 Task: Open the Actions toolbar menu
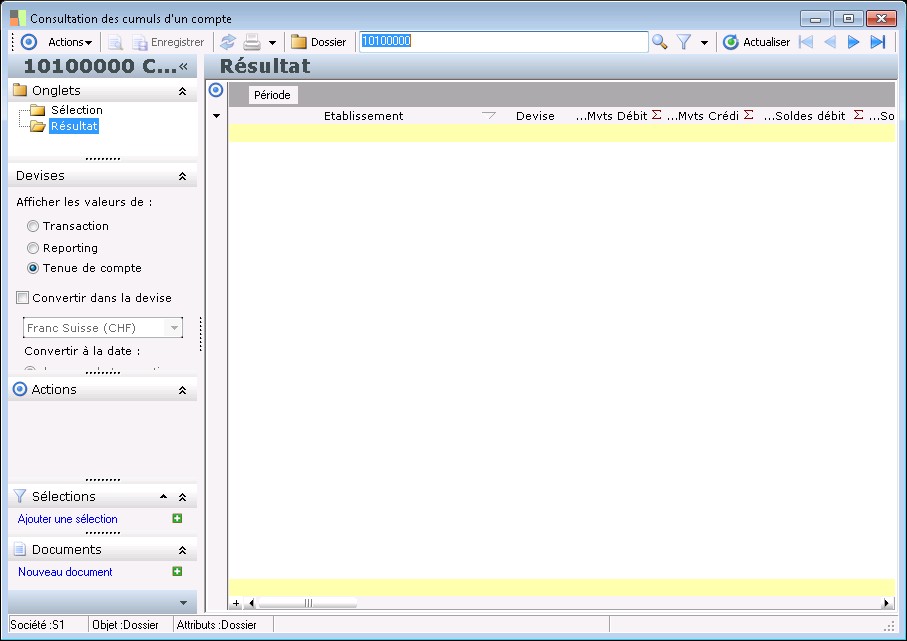click(70, 42)
